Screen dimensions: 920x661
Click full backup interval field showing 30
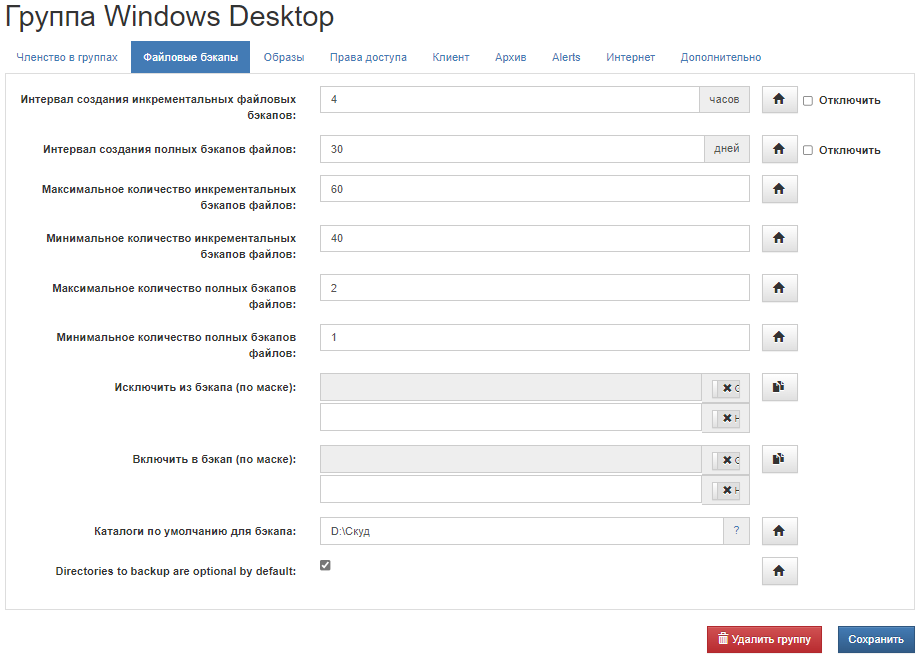point(512,149)
